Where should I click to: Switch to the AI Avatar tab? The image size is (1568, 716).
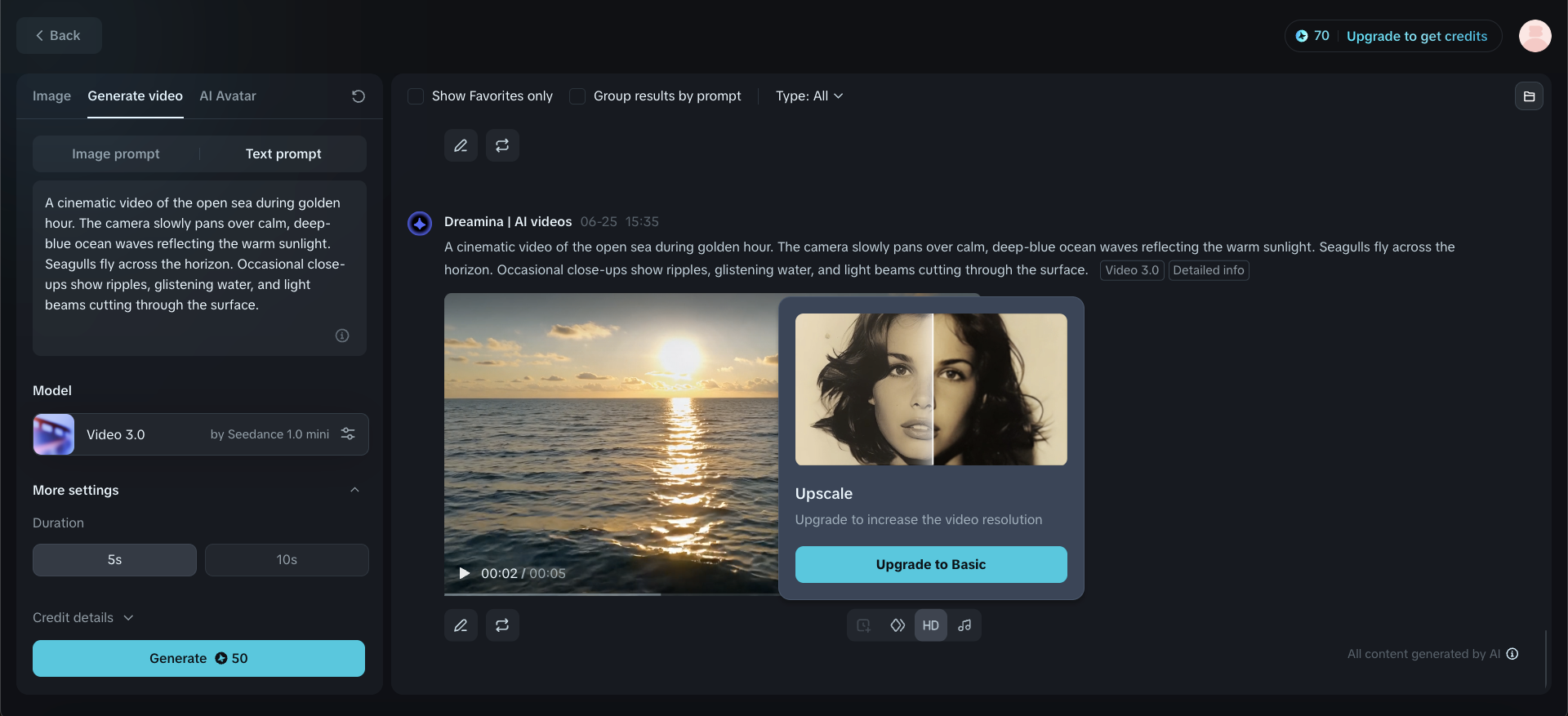(x=228, y=96)
